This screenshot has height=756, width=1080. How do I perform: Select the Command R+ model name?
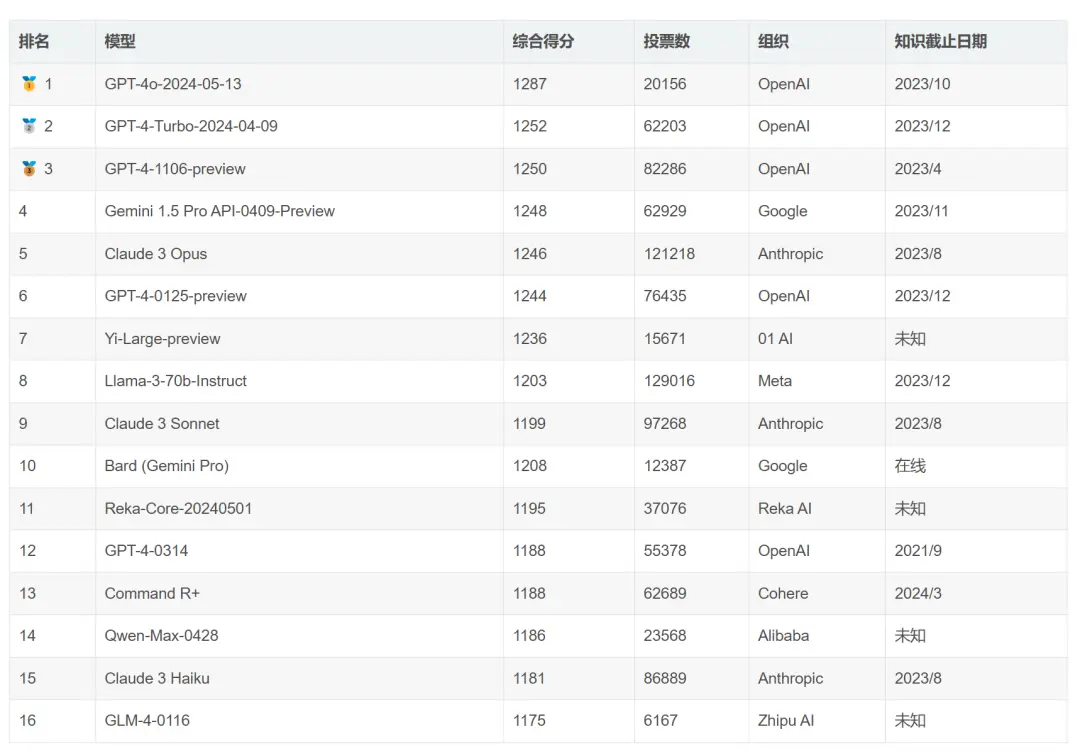pos(152,593)
